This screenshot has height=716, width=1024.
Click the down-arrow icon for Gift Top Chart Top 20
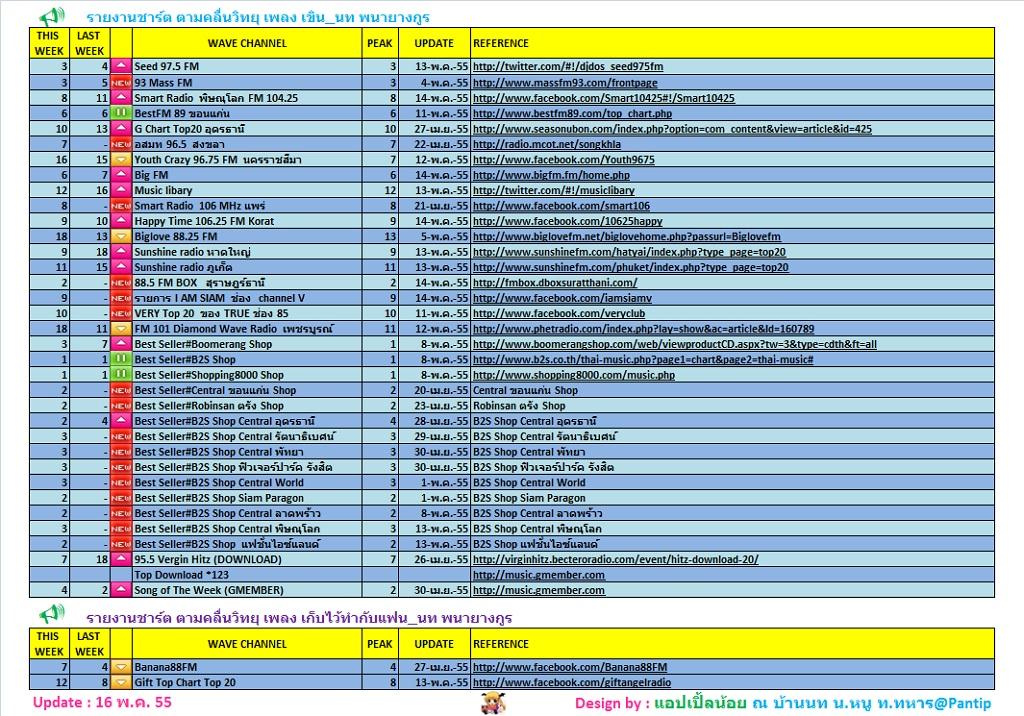point(121,682)
